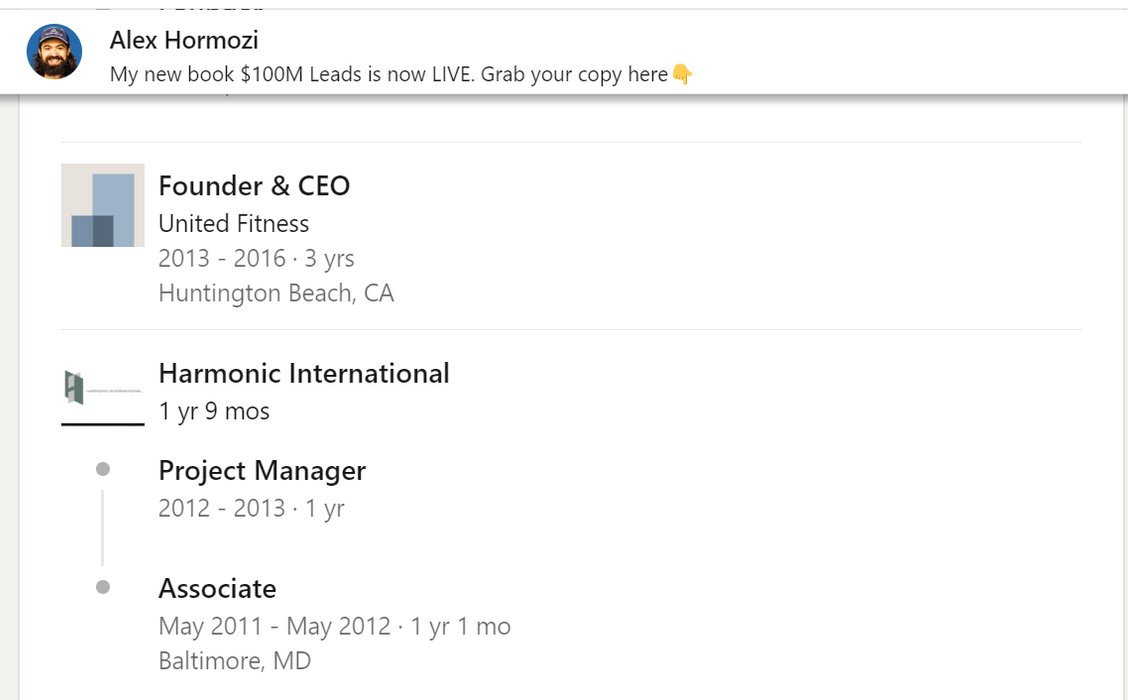This screenshot has height=700, width=1128.
Task: Click Alex Hormozi's profile avatar
Action: [x=54, y=52]
